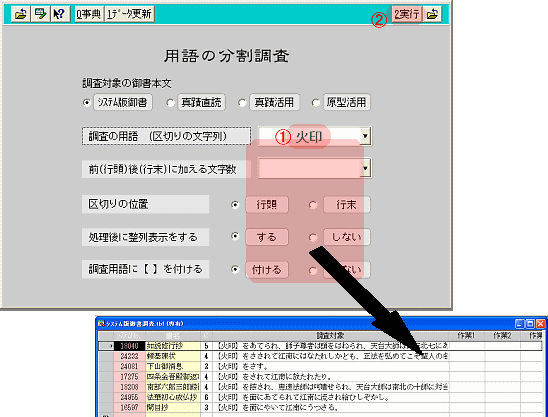The height and width of the screenshot is (417, 548).
Task: Activate the What's This help pointer icon
Action: pyautogui.click(x=60, y=14)
